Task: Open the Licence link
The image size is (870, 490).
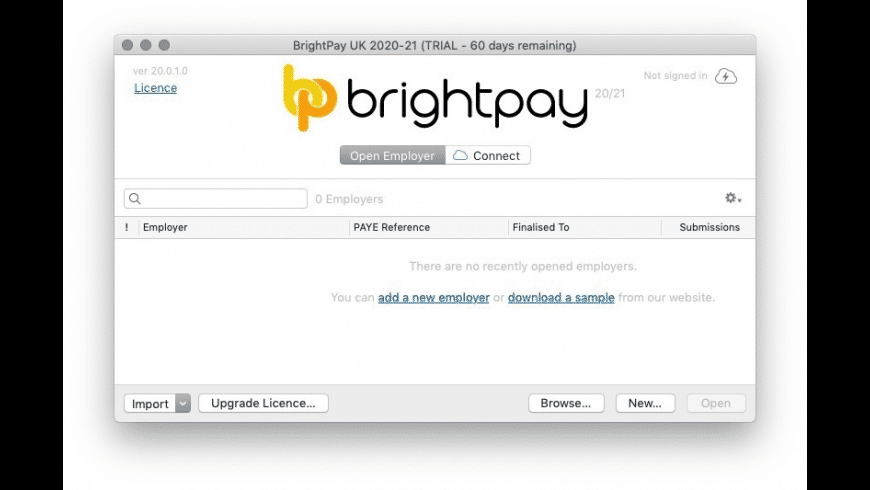Action: pyautogui.click(x=155, y=88)
